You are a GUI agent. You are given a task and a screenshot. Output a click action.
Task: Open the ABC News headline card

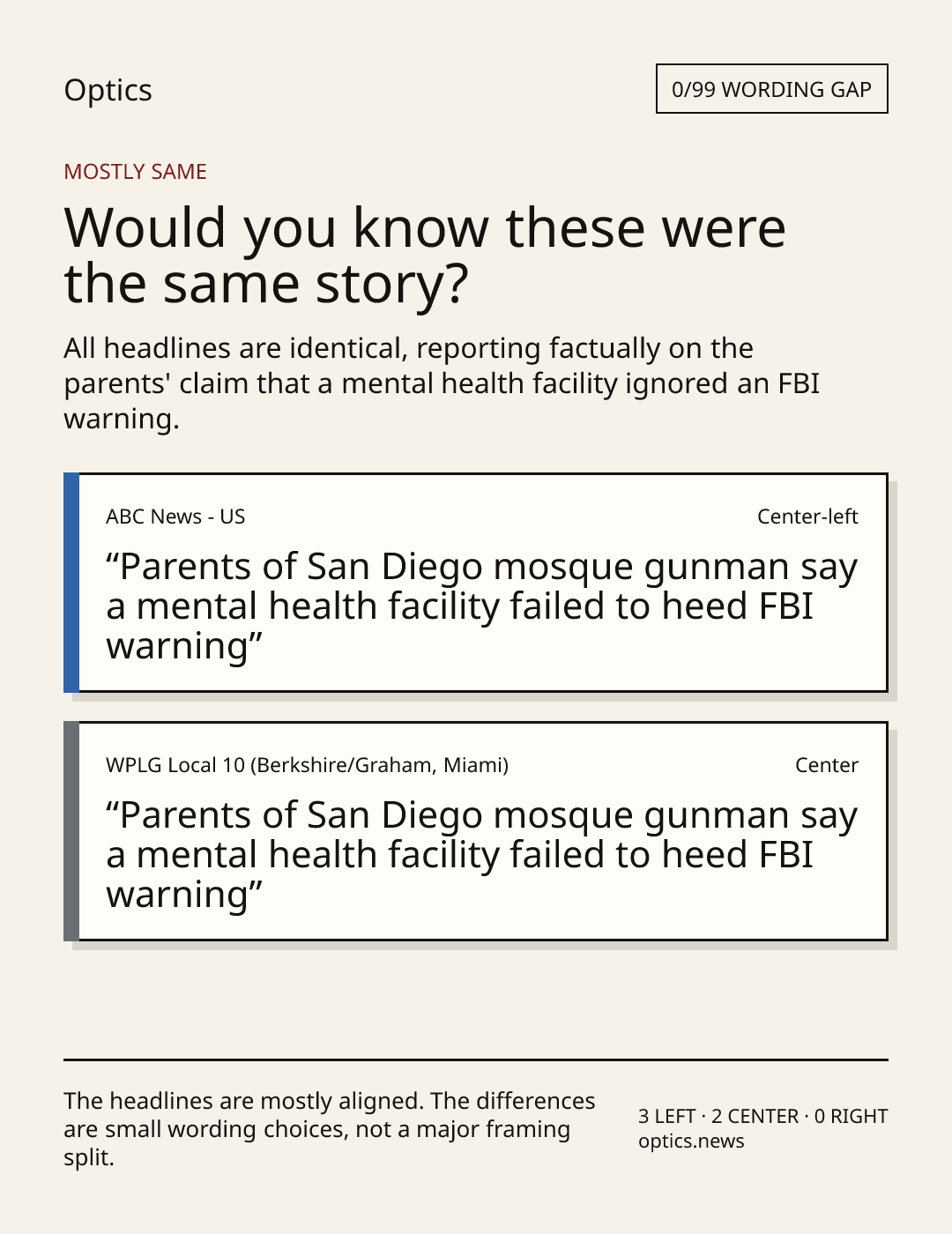click(475, 583)
